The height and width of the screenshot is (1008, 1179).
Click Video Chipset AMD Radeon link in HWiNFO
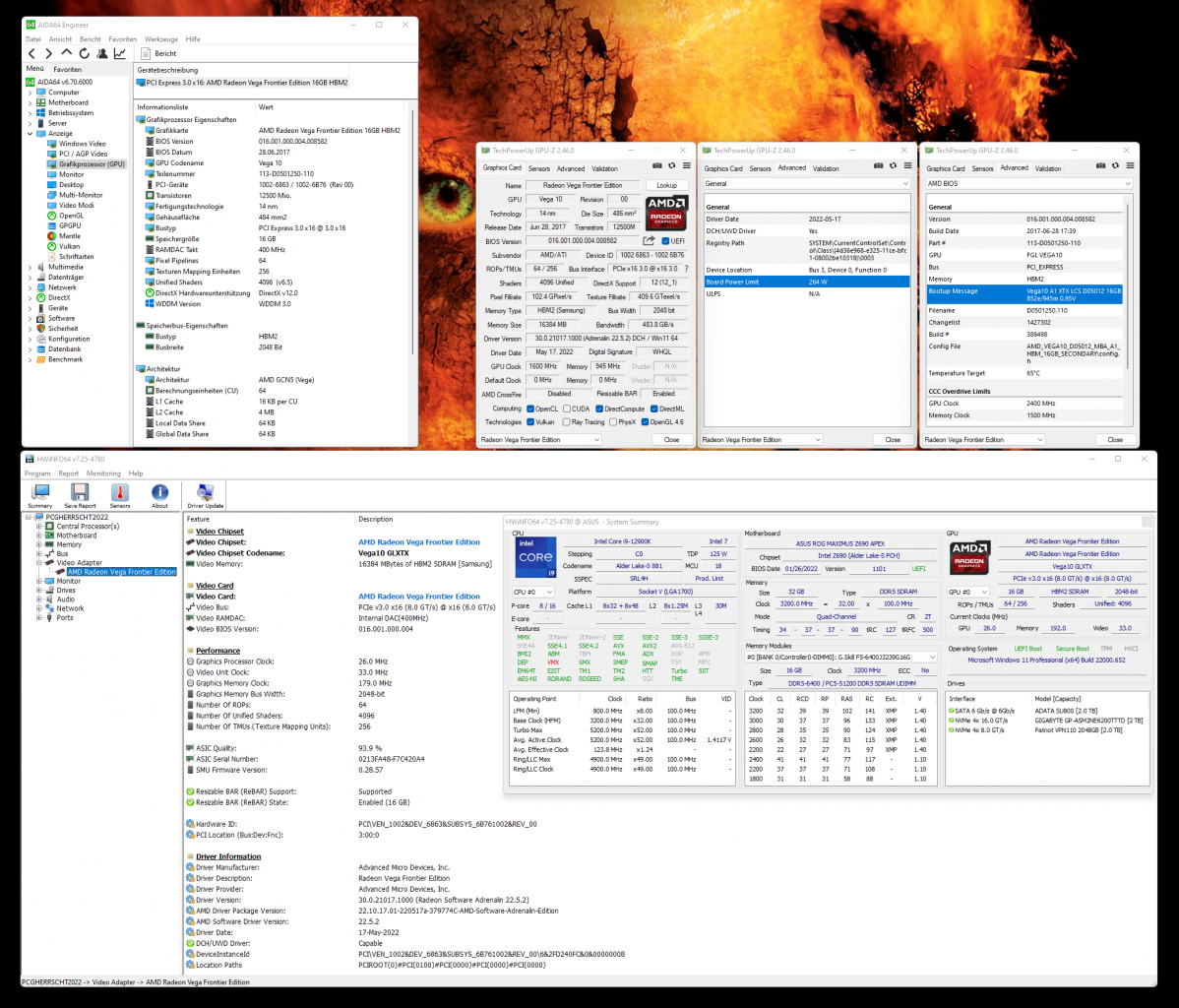(419, 542)
